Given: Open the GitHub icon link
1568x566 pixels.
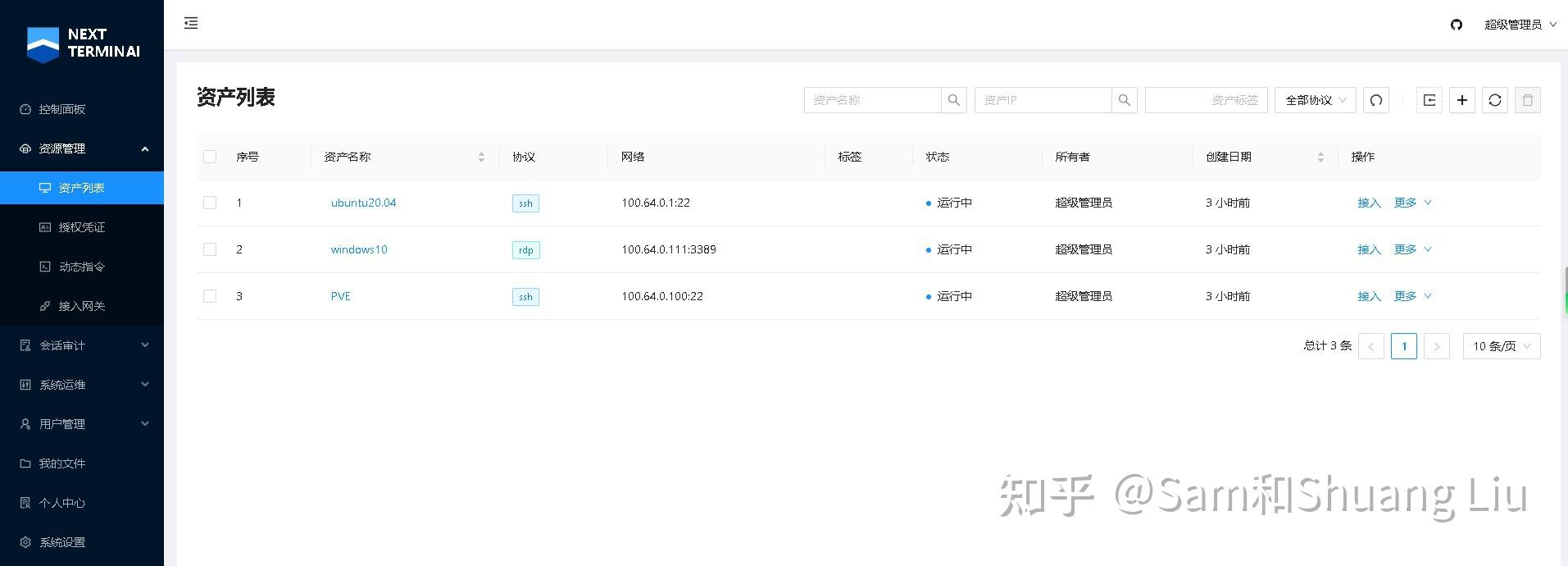Looking at the screenshot, I should point(1457,25).
